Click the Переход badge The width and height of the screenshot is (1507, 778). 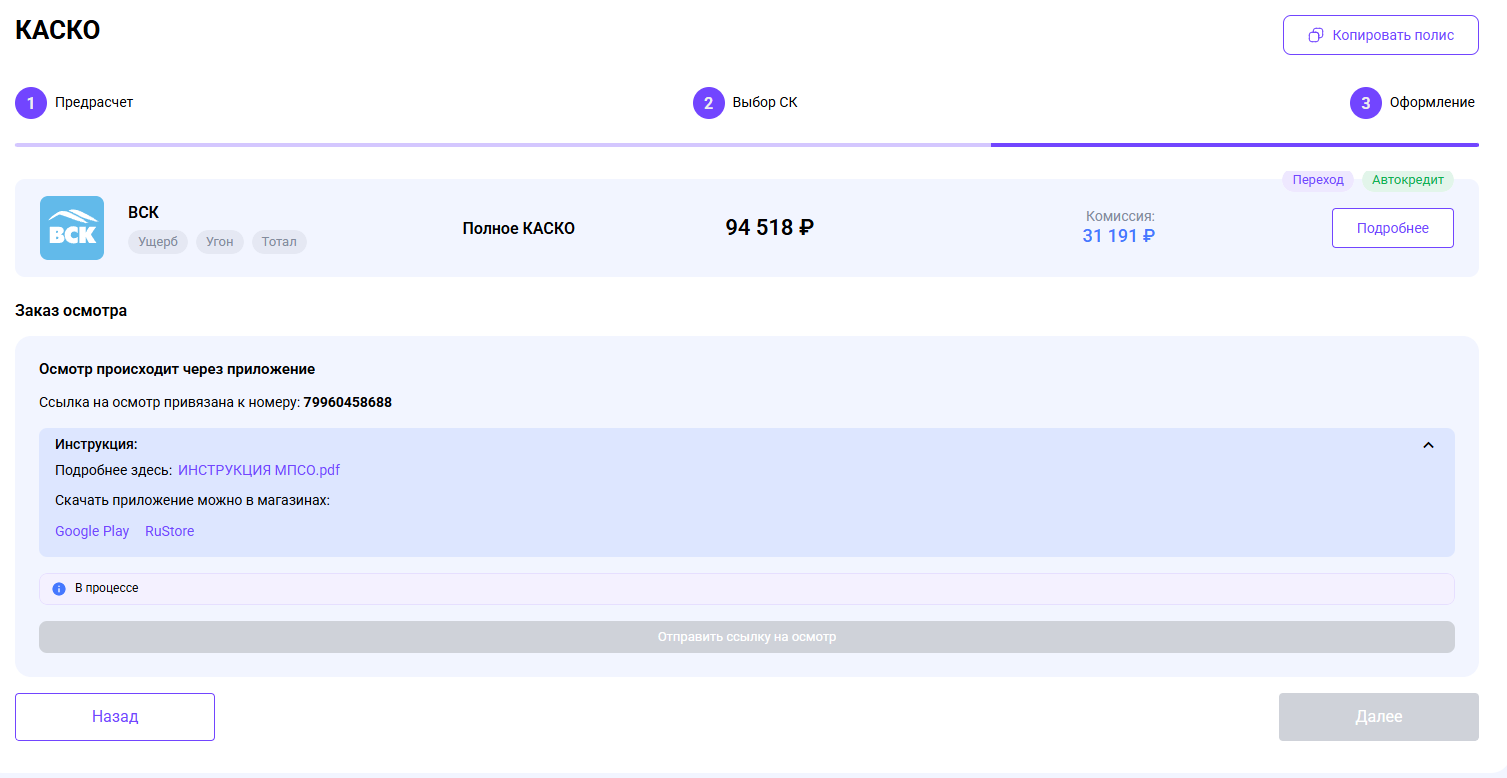(1318, 180)
